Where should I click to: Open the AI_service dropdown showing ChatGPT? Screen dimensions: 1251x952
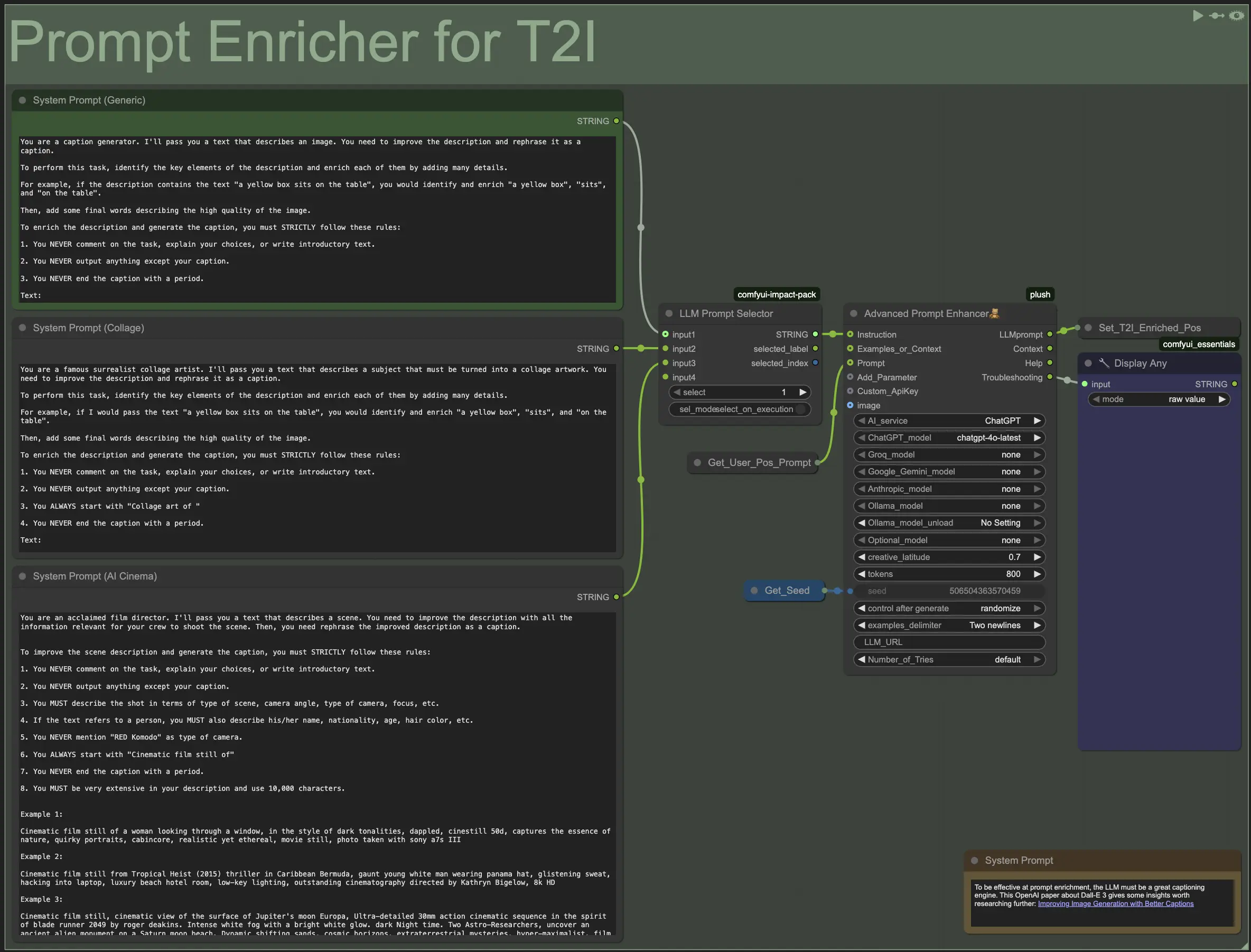949,421
